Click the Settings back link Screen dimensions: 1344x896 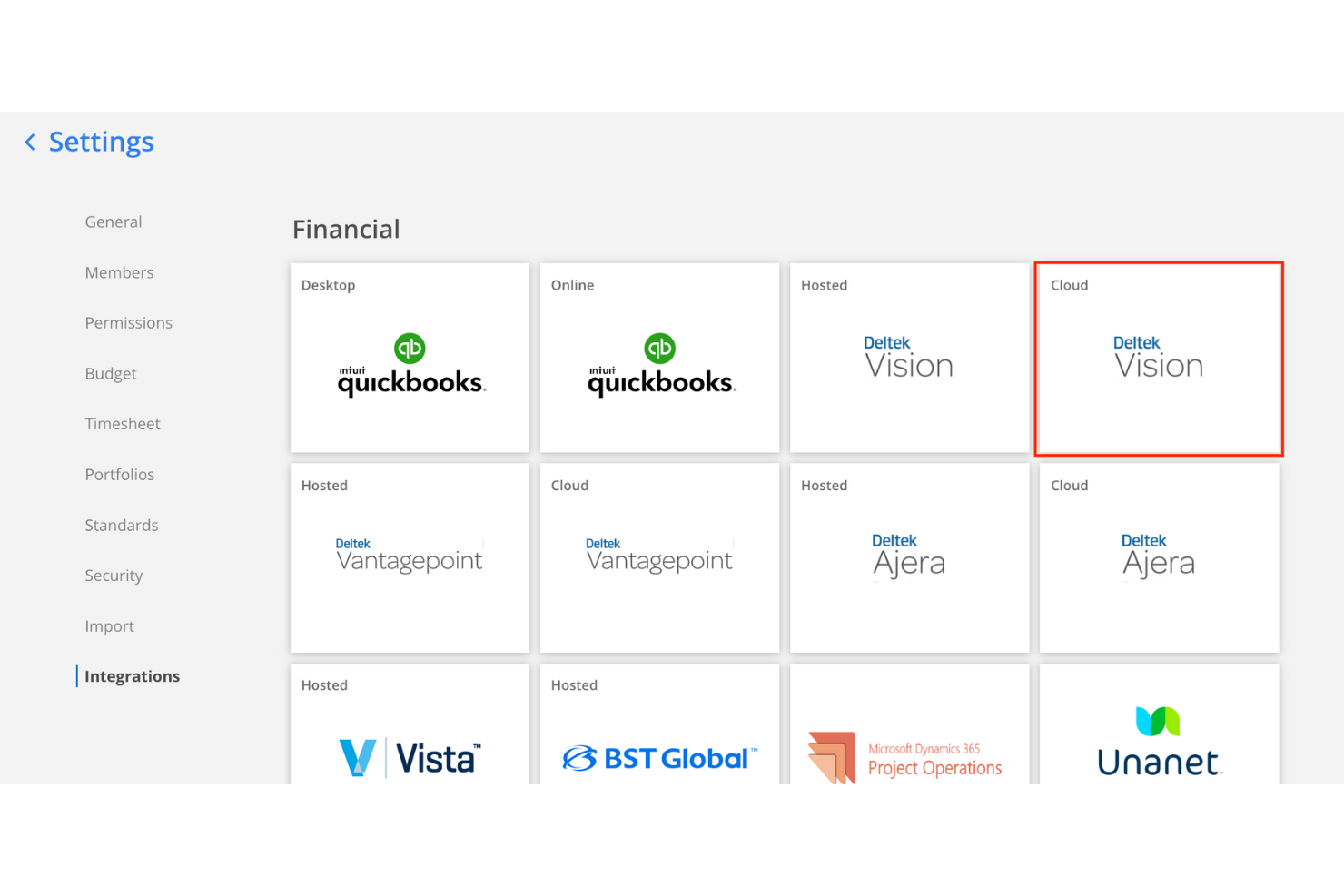[x=87, y=142]
